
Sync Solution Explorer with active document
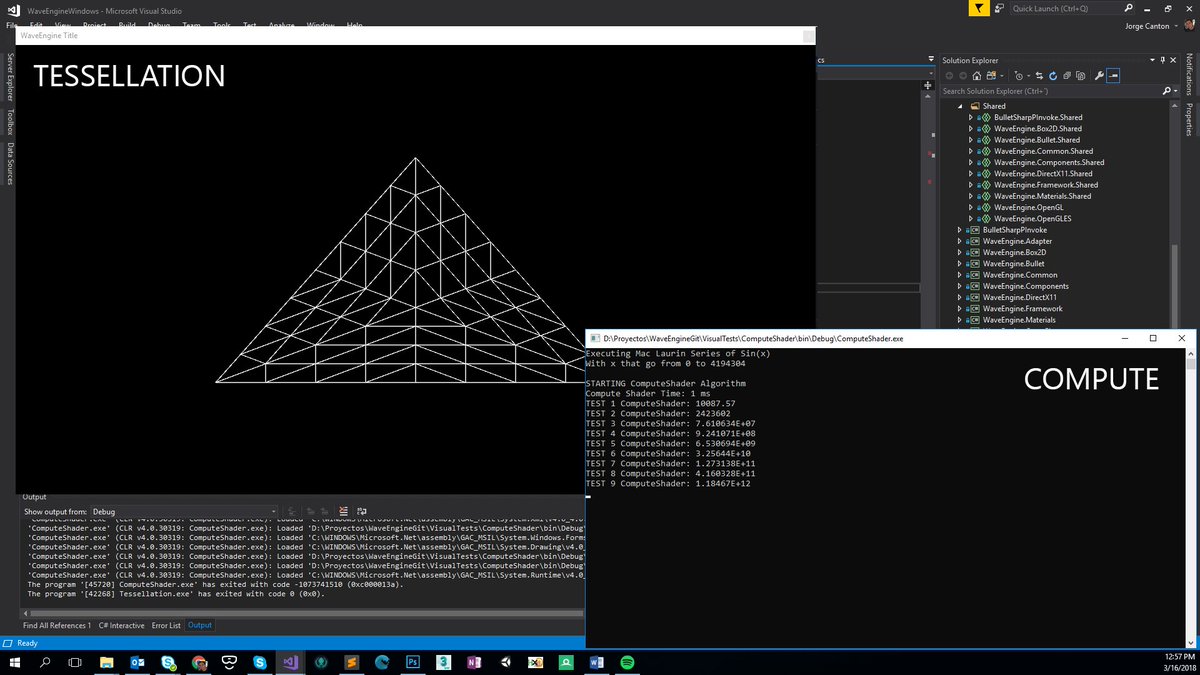coord(1037,75)
